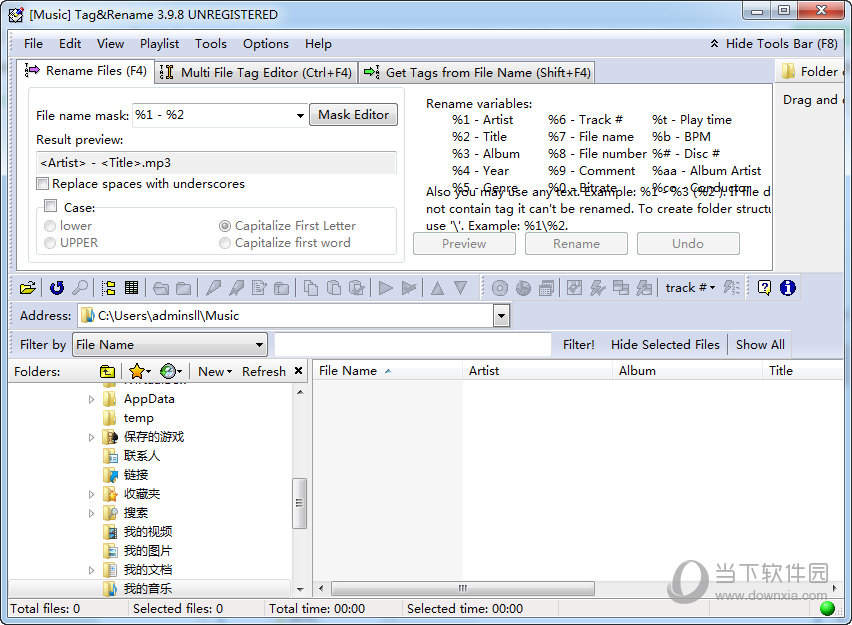Switch to Multi File Tag Editor tab
Screen dimensions: 852x625
256,72
